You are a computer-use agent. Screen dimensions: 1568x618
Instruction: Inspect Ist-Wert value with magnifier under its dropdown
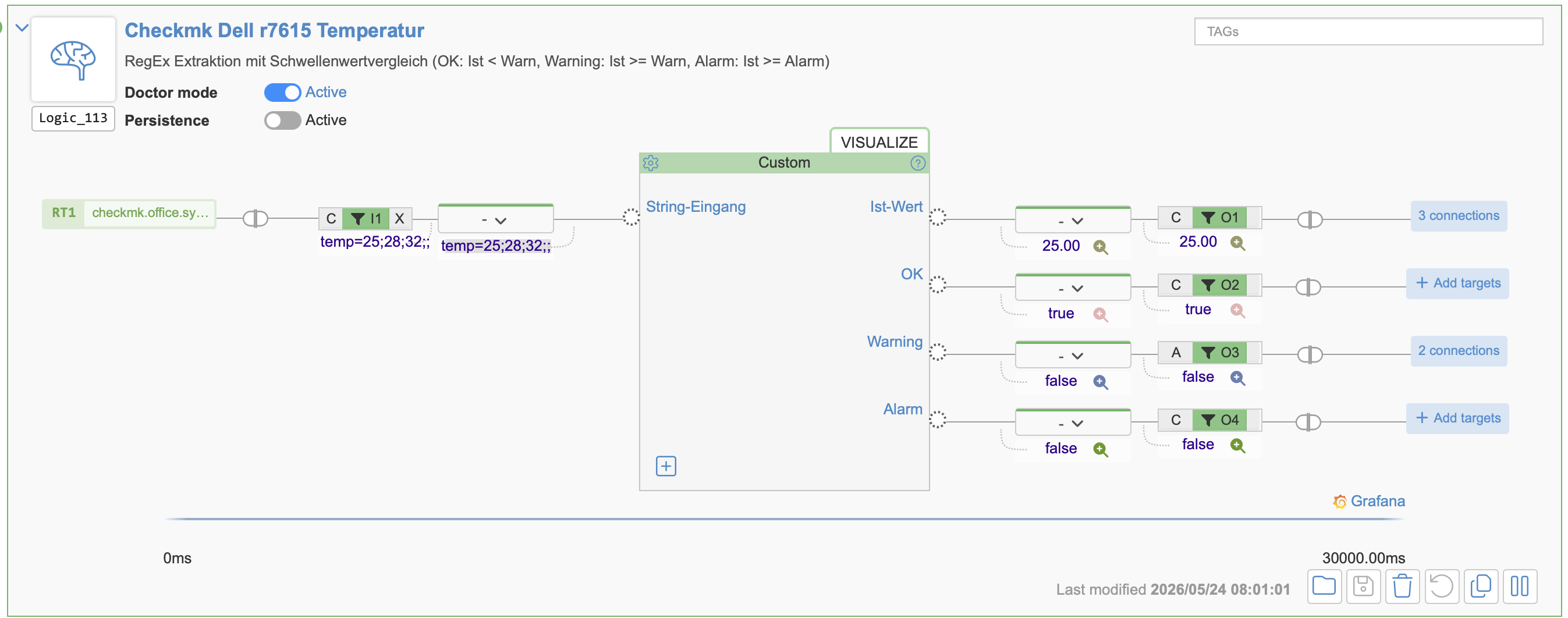pyautogui.click(x=1100, y=247)
